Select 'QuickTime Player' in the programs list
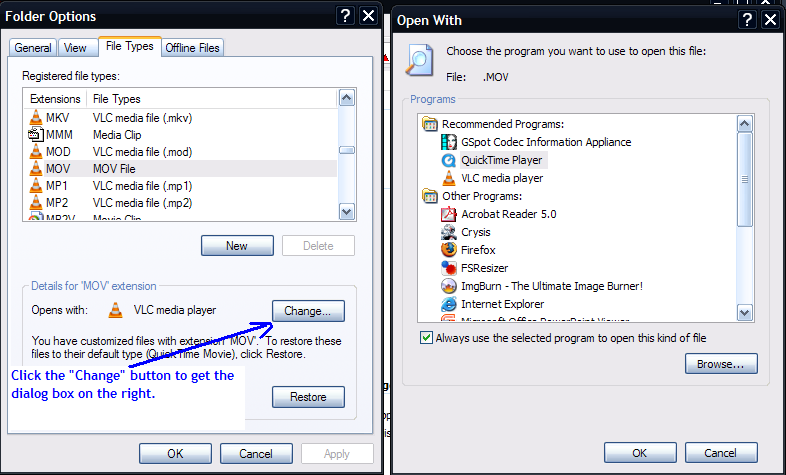This screenshot has width=786, height=475. 502,160
